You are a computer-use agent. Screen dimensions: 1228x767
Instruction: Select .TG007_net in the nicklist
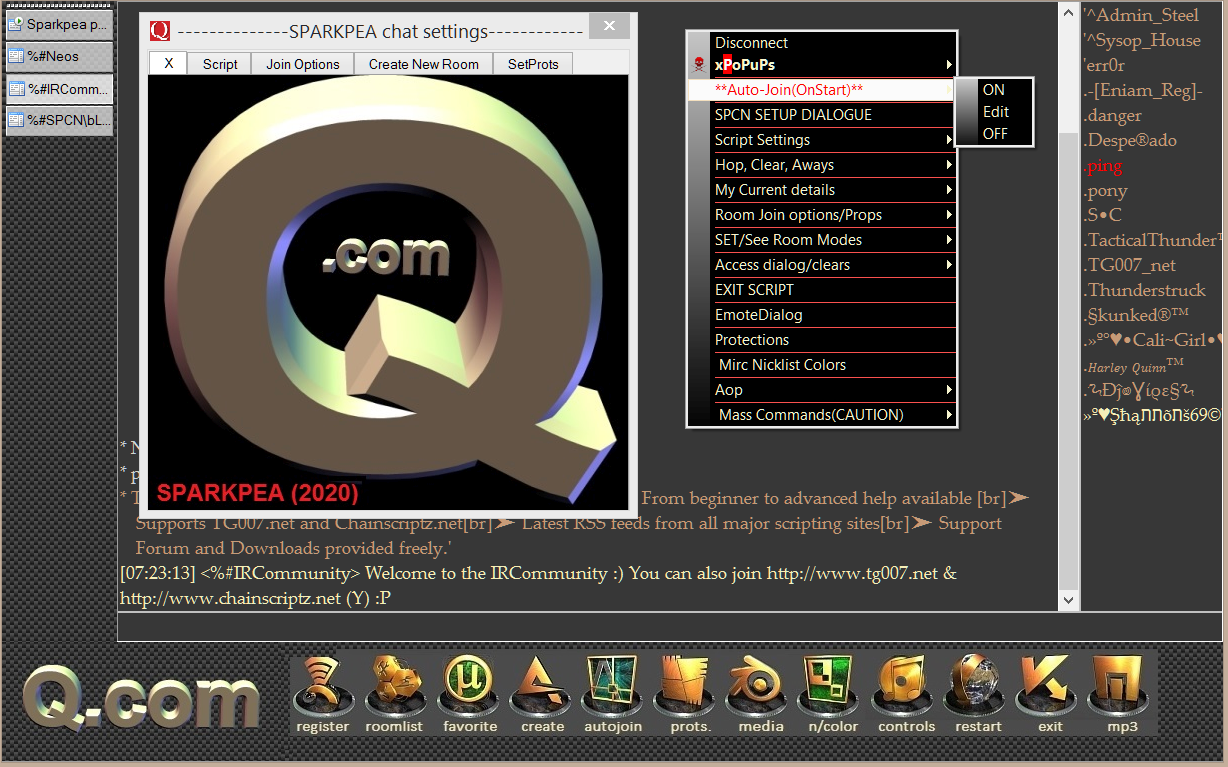pos(1130,265)
